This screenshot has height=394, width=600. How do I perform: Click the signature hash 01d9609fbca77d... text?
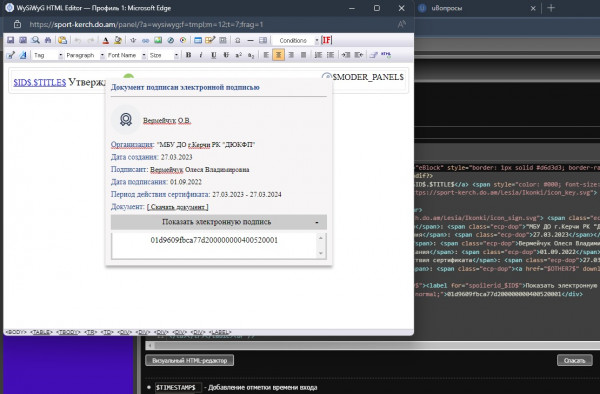click(214, 240)
